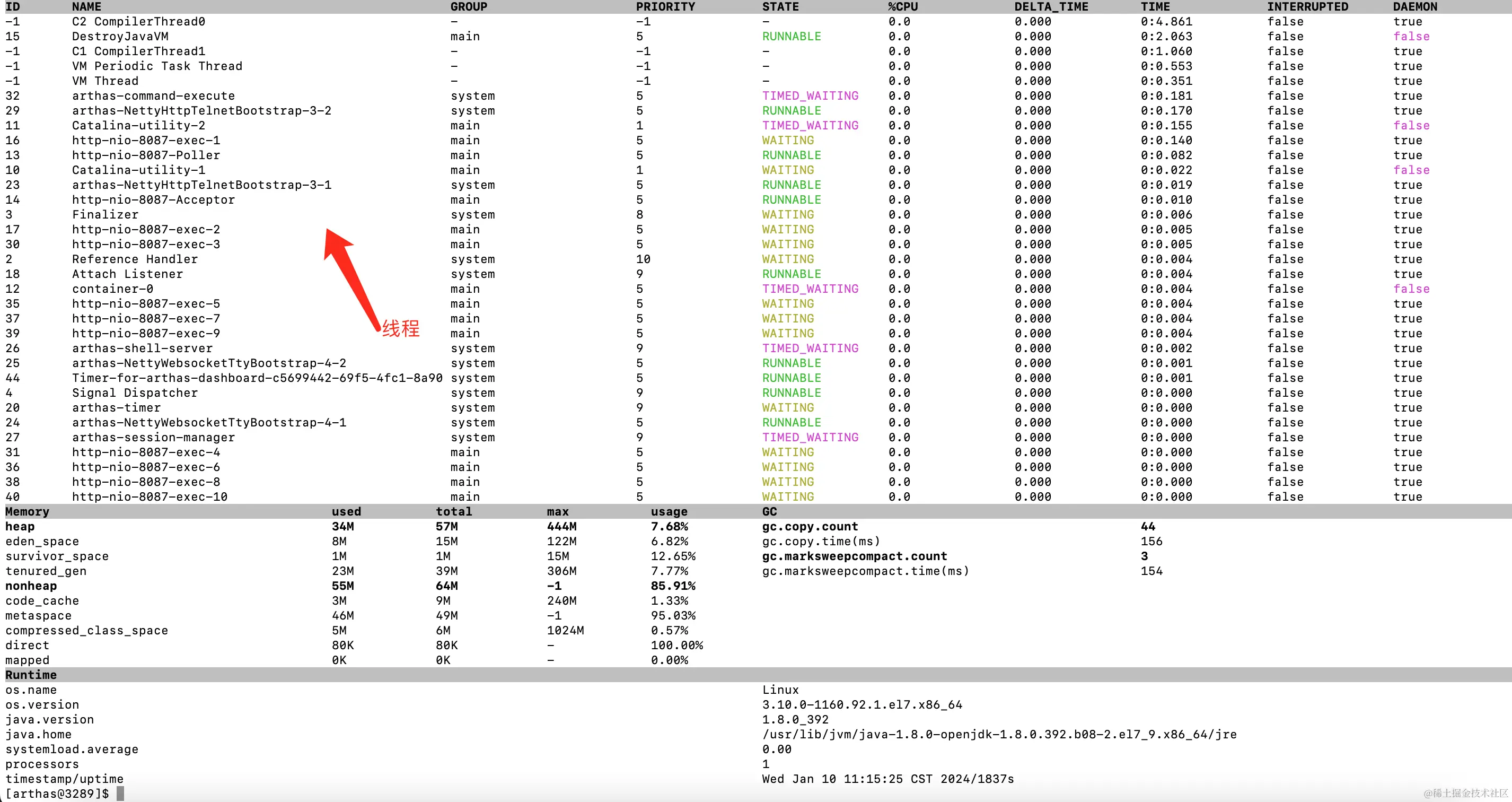This screenshot has width=1512, height=802.
Task: Click the gc.copy.time(ms) label
Action: [821, 542]
